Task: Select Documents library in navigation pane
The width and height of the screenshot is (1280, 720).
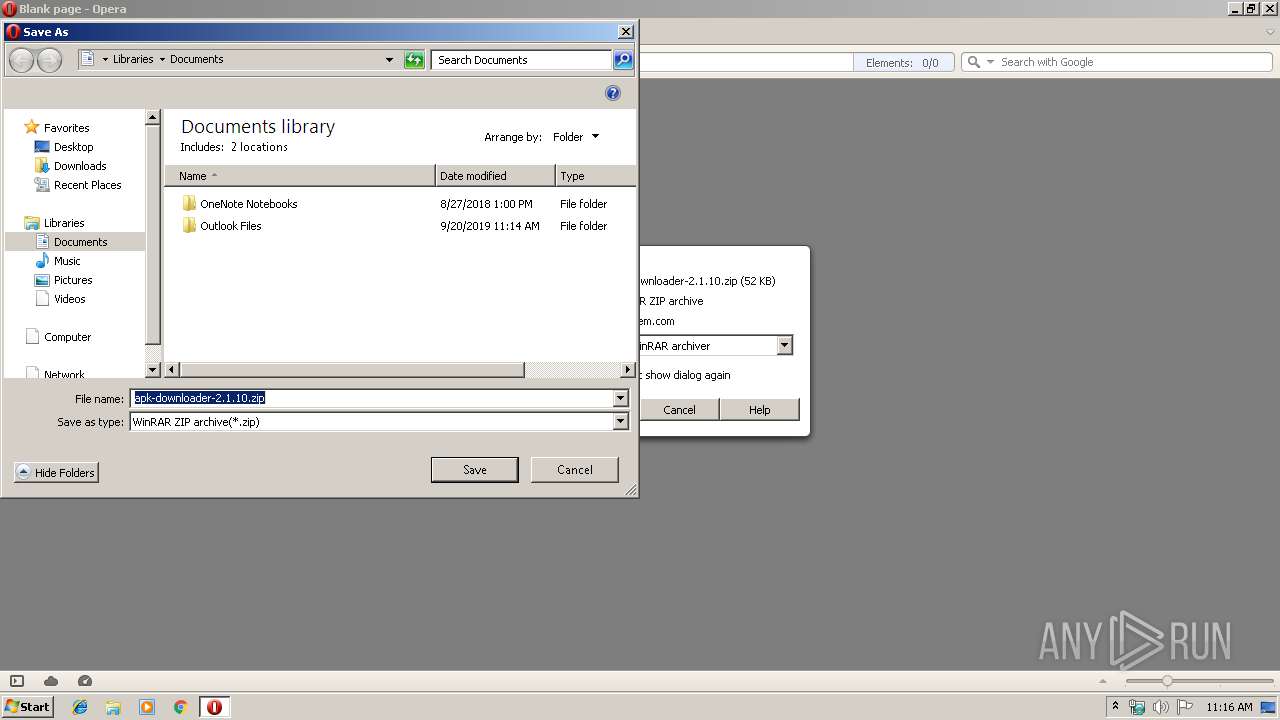Action: [x=80, y=242]
